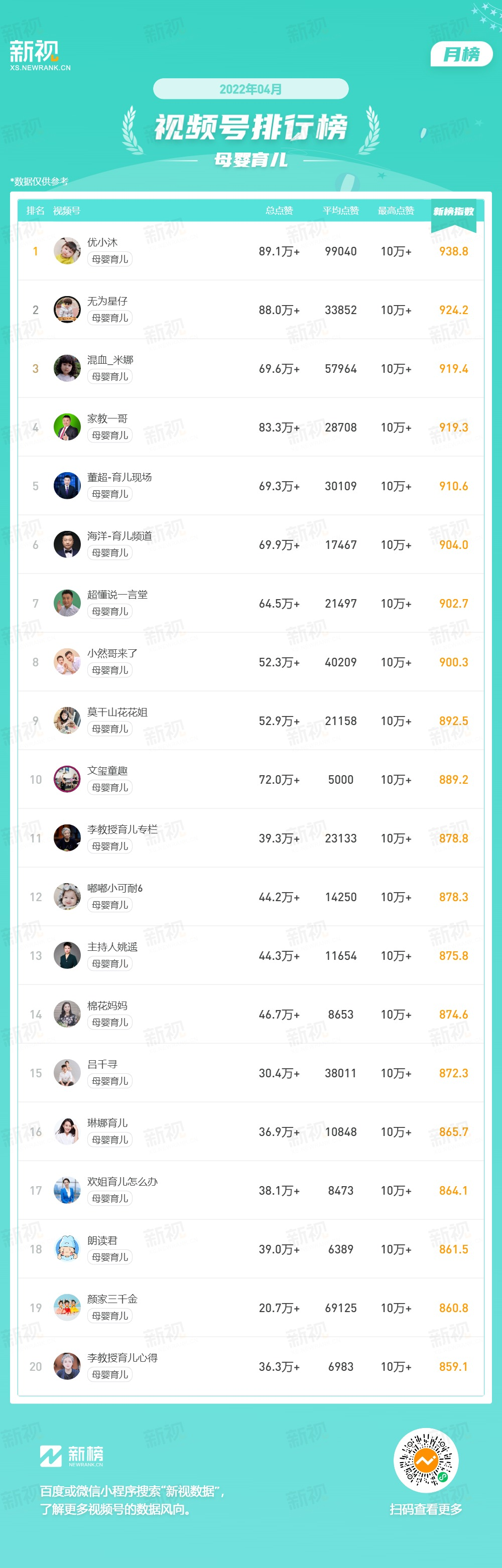The image size is (502, 1568).
Task: Click 母婴育儿 tag under 文玺童趣
Action: [109, 788]
